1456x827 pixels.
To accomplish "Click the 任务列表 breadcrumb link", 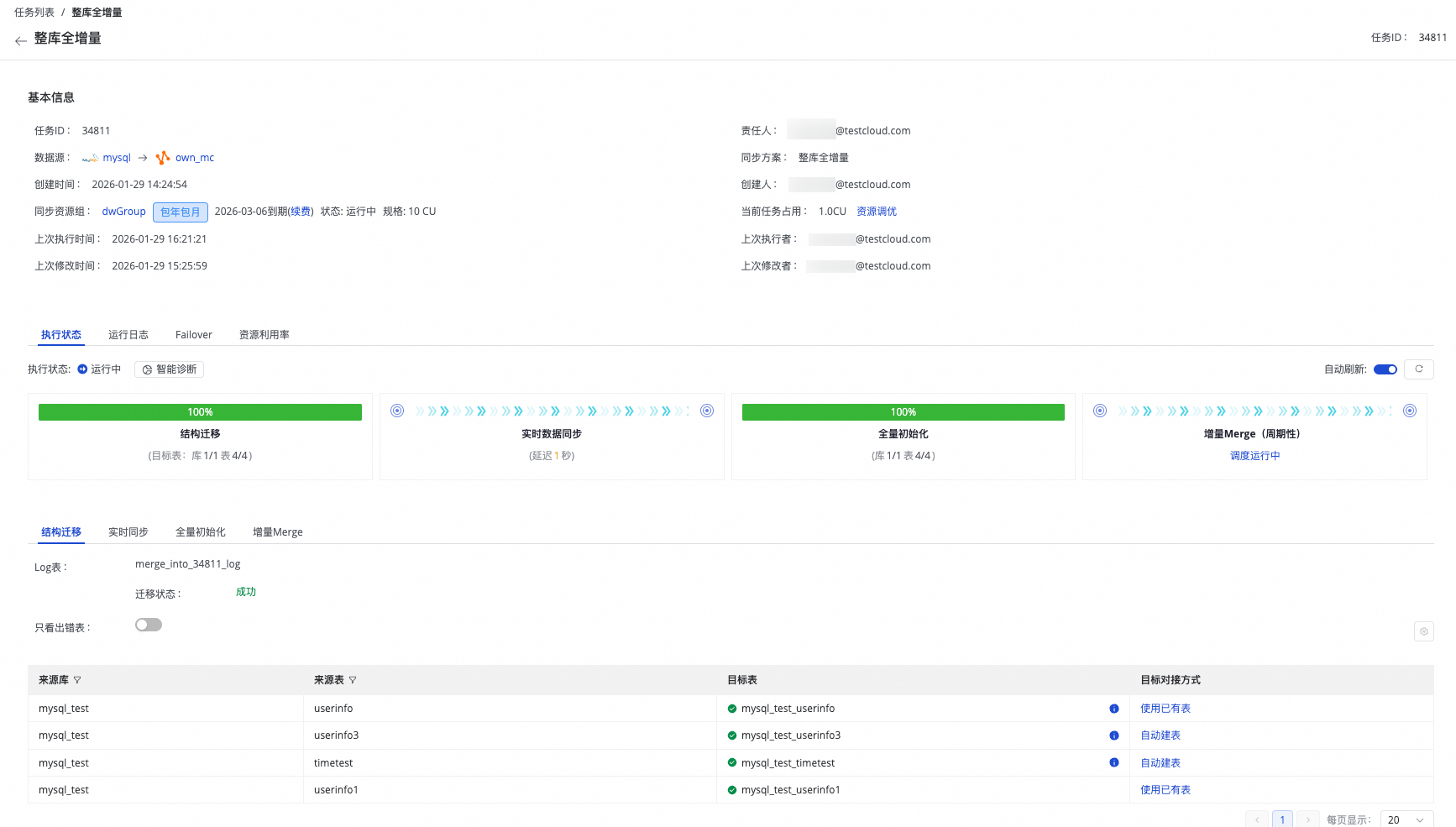I will point(34,13).
